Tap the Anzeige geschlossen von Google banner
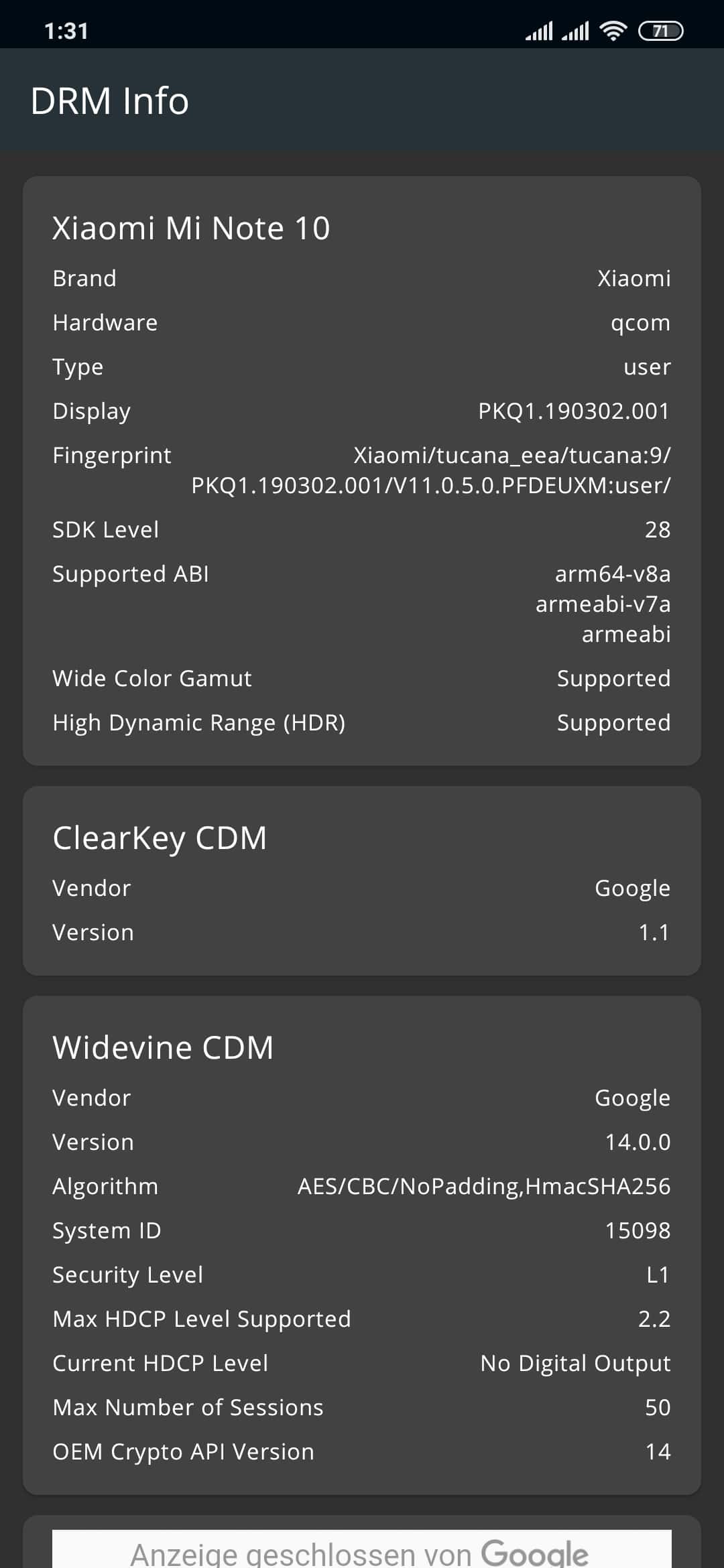724x1568 pixels. click(362, 1549)
